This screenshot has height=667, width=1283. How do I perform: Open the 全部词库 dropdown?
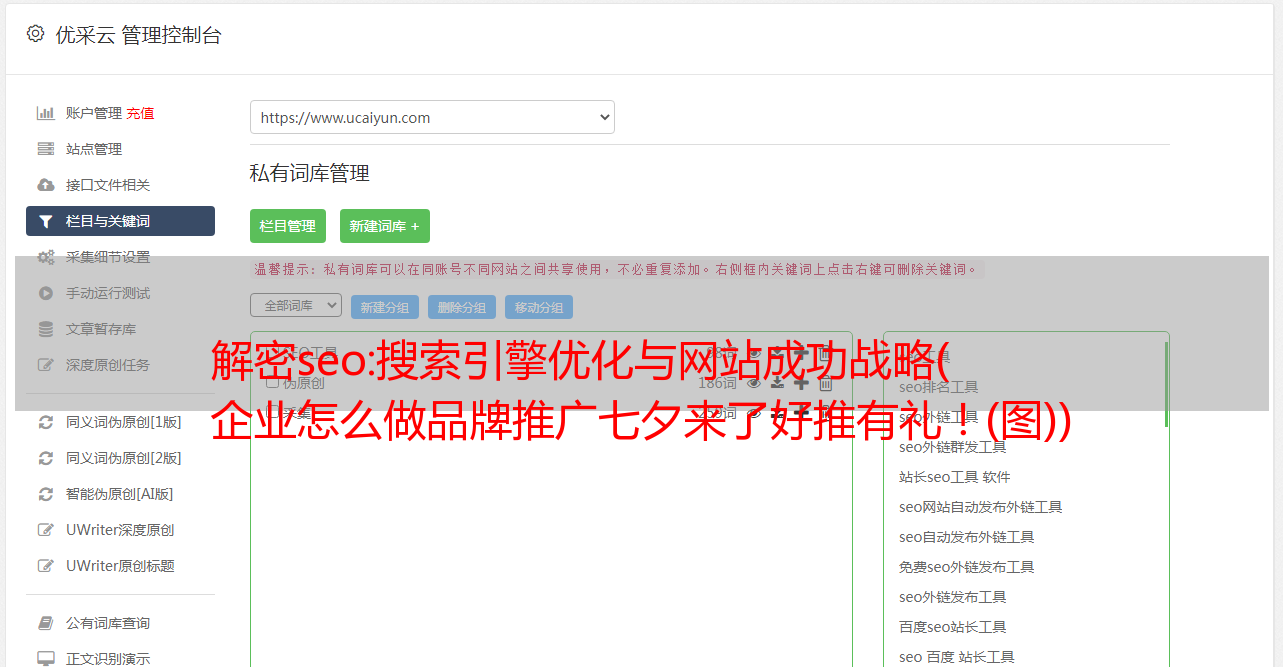(296, 305)
